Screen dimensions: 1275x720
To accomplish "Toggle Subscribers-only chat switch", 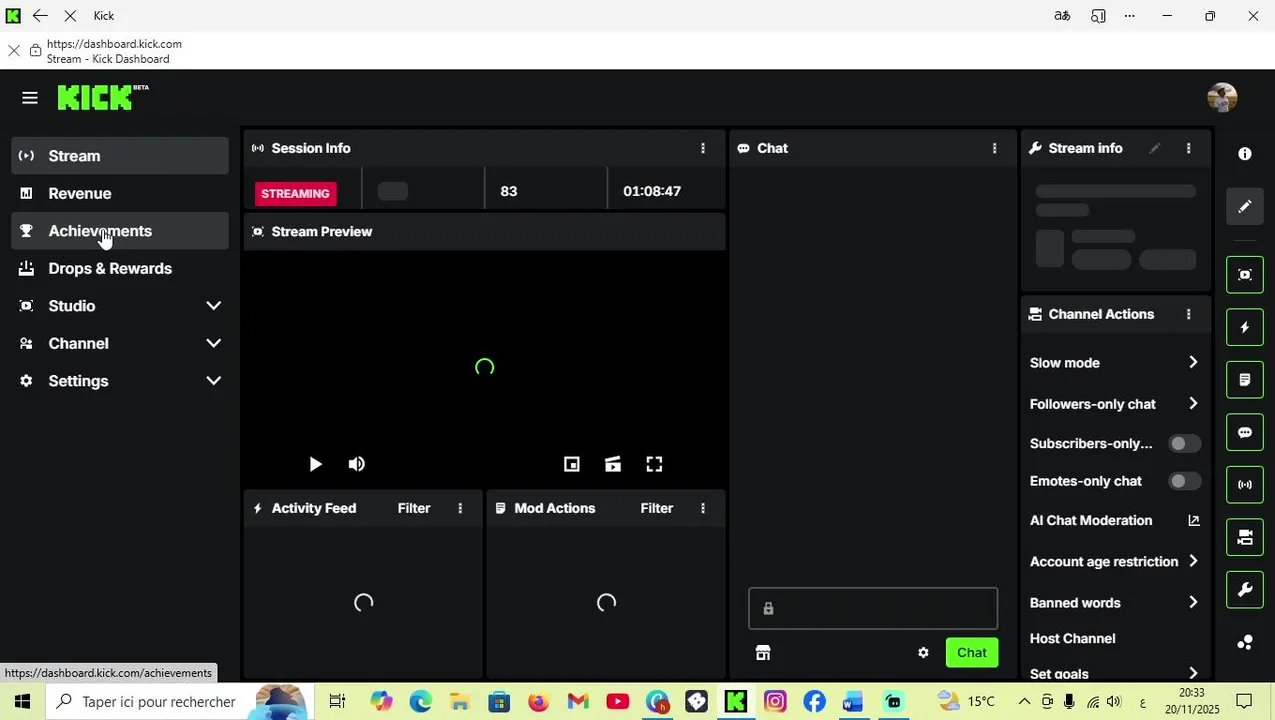I will click(x=1185, y=443).
